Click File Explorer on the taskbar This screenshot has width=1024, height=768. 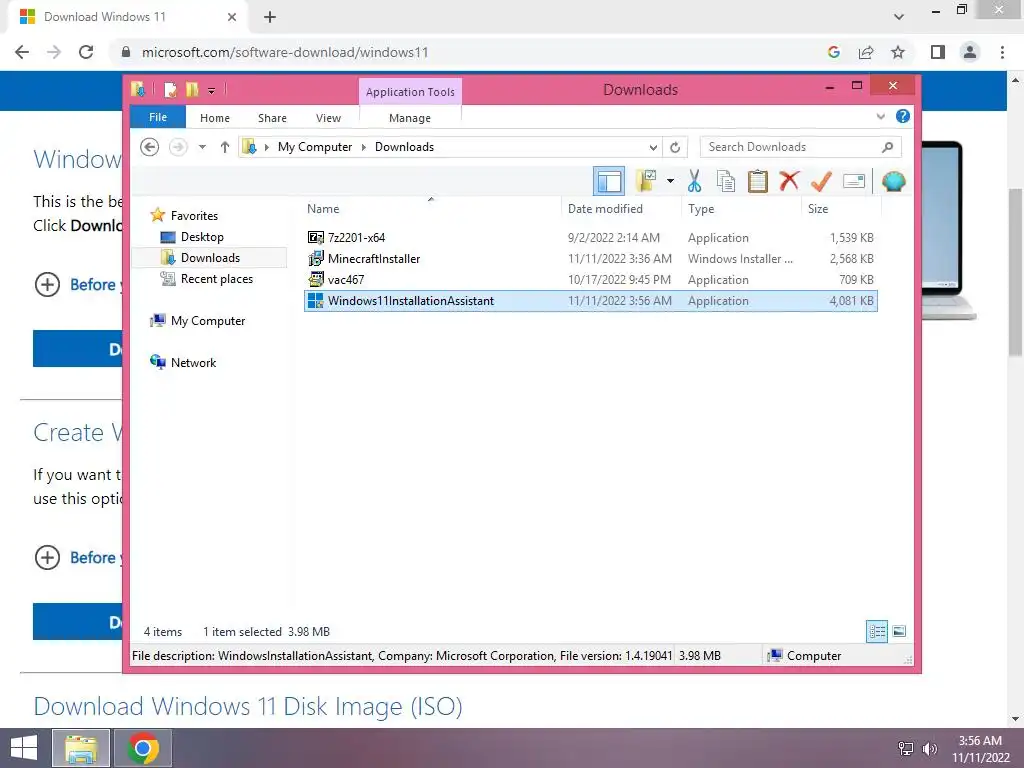pos(81,748)
